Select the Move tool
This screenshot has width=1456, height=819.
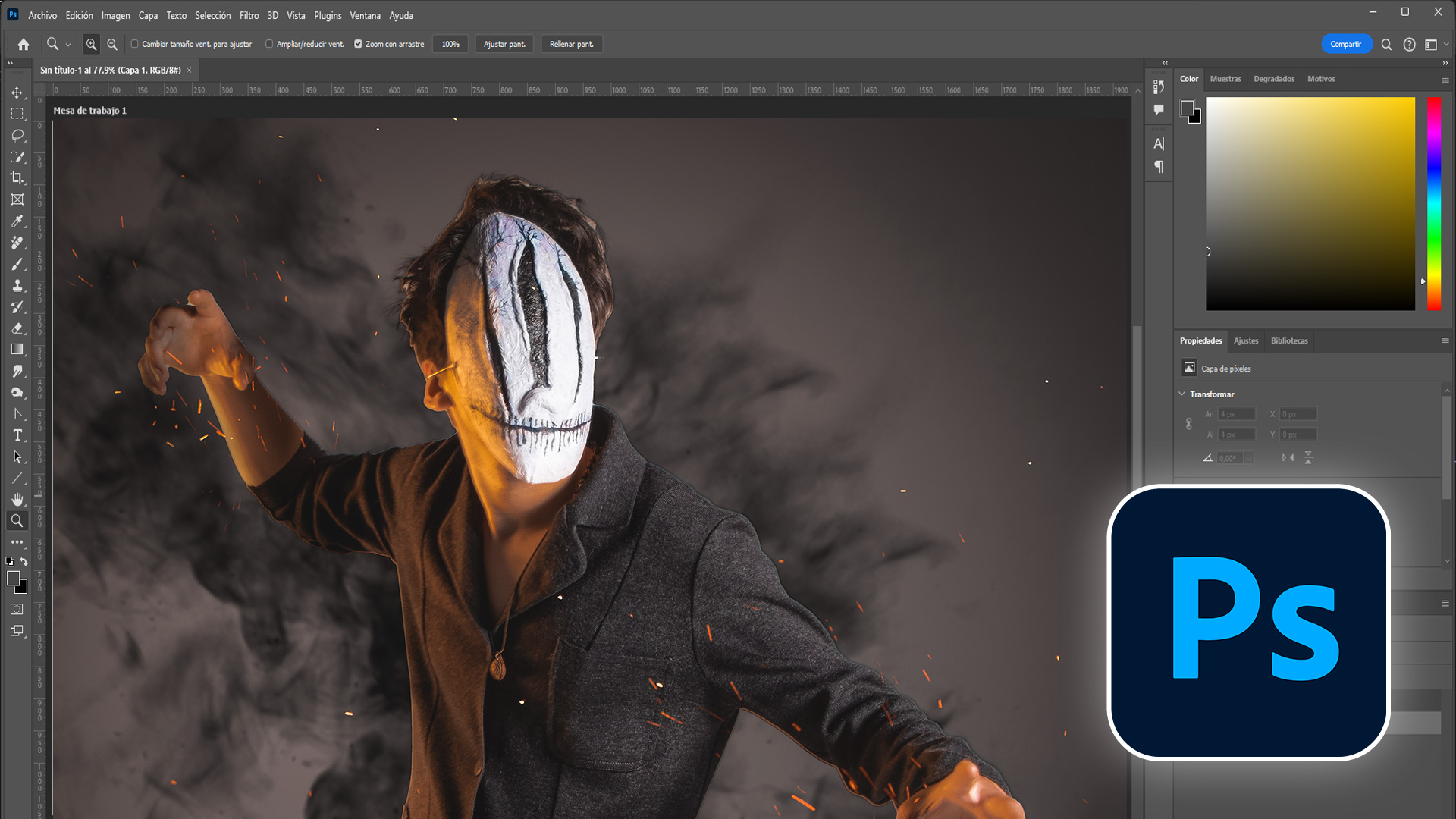[x=17, y=93]
